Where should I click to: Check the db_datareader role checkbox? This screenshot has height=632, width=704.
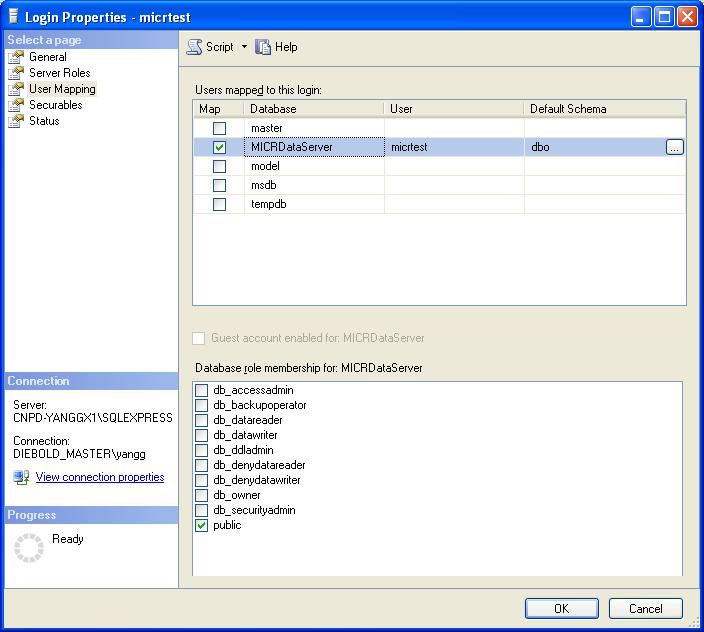click(x=202, y=420)
